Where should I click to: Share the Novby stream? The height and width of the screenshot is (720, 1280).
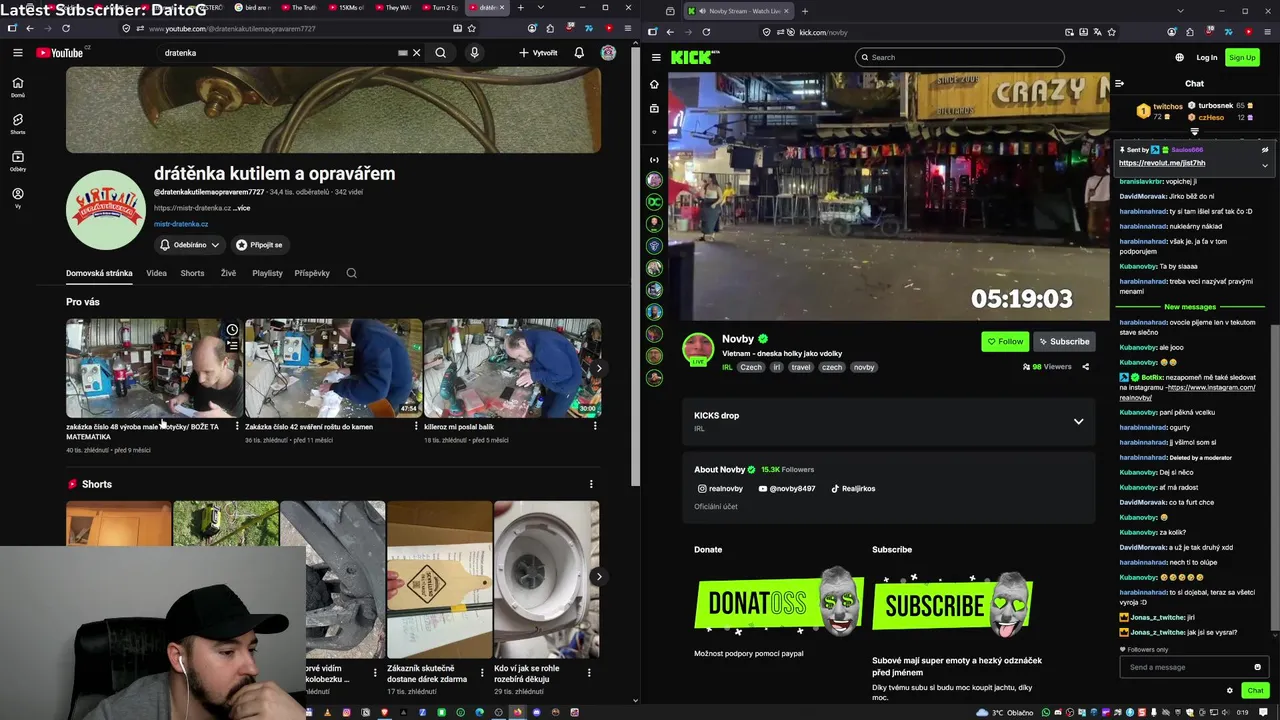point(1085,367)
